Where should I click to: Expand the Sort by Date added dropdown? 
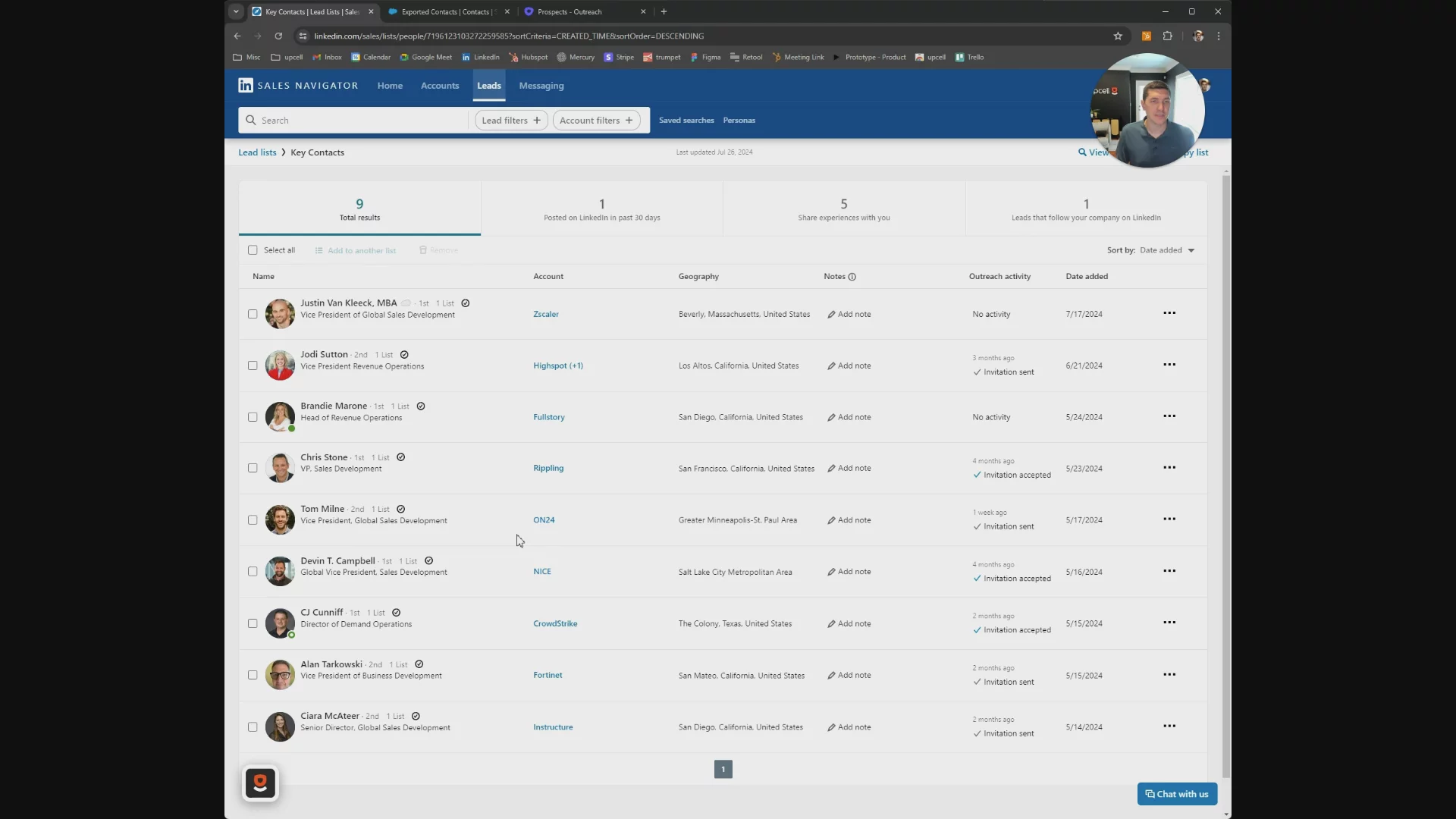coord(1166,250)
